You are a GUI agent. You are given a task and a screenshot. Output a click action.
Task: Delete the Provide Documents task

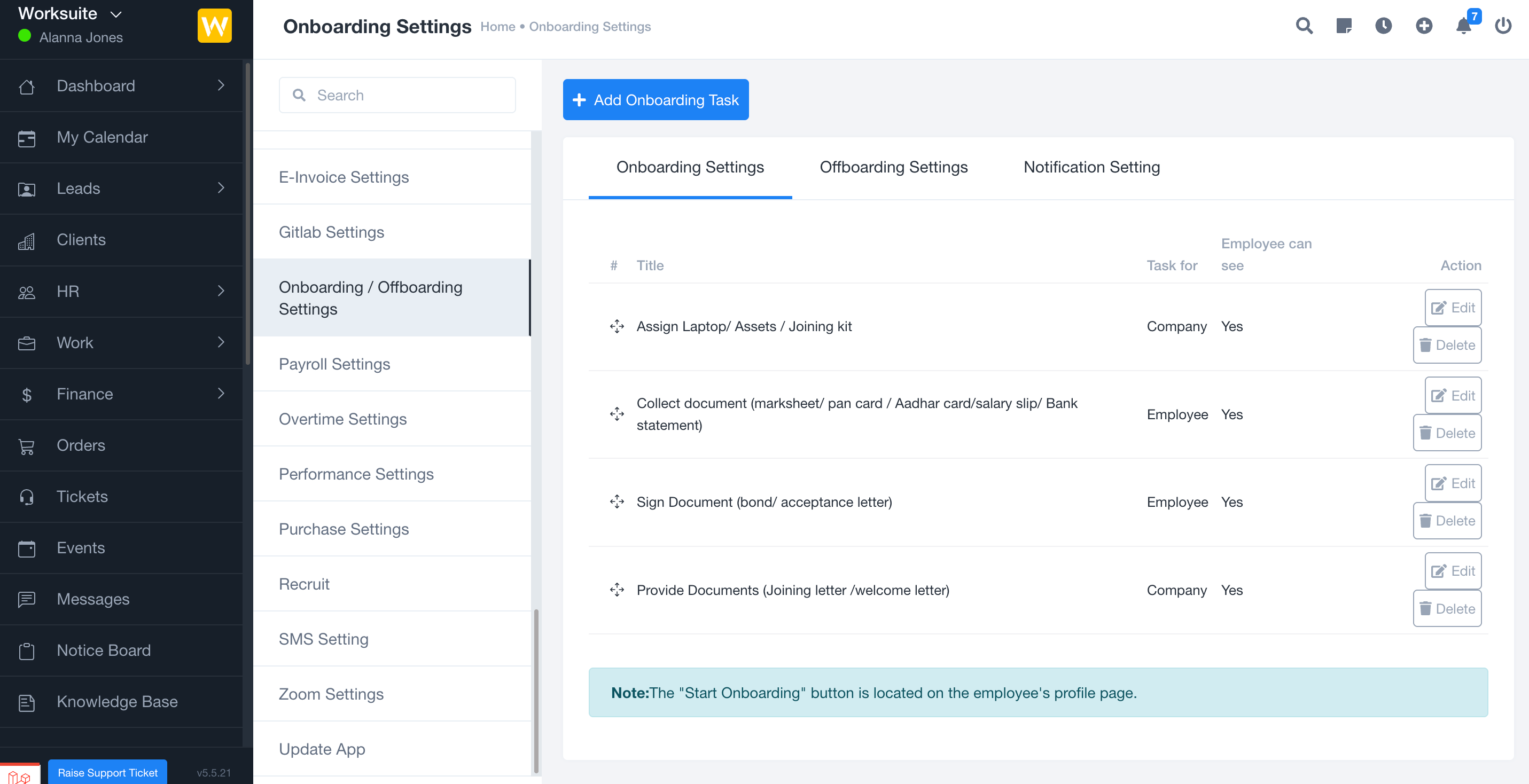pyautogui.click(x=1447, y=608)
